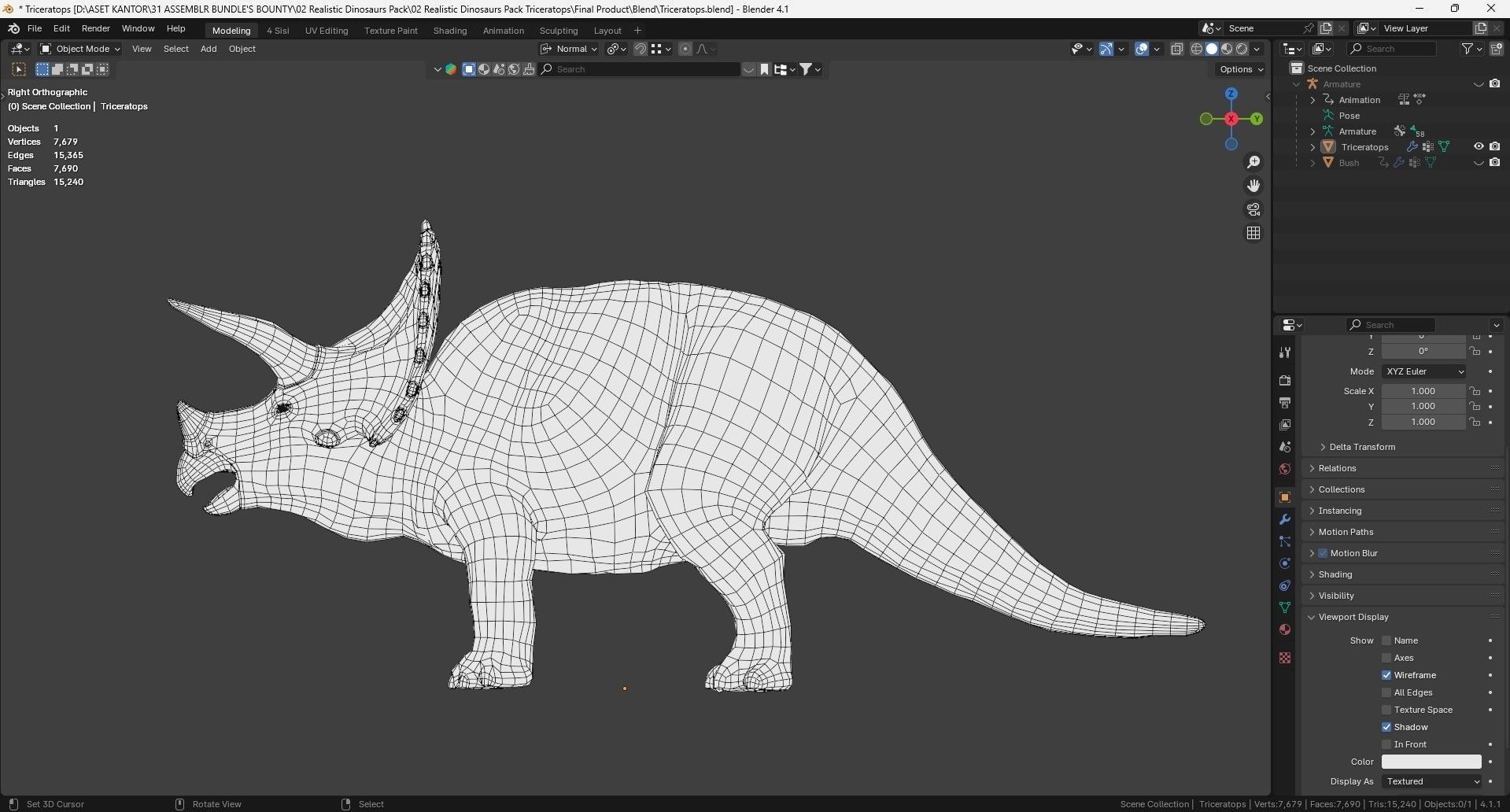The image size is (1510, 812).
Task: Expand the Motion Paths panel
Action: point(1346,532)
